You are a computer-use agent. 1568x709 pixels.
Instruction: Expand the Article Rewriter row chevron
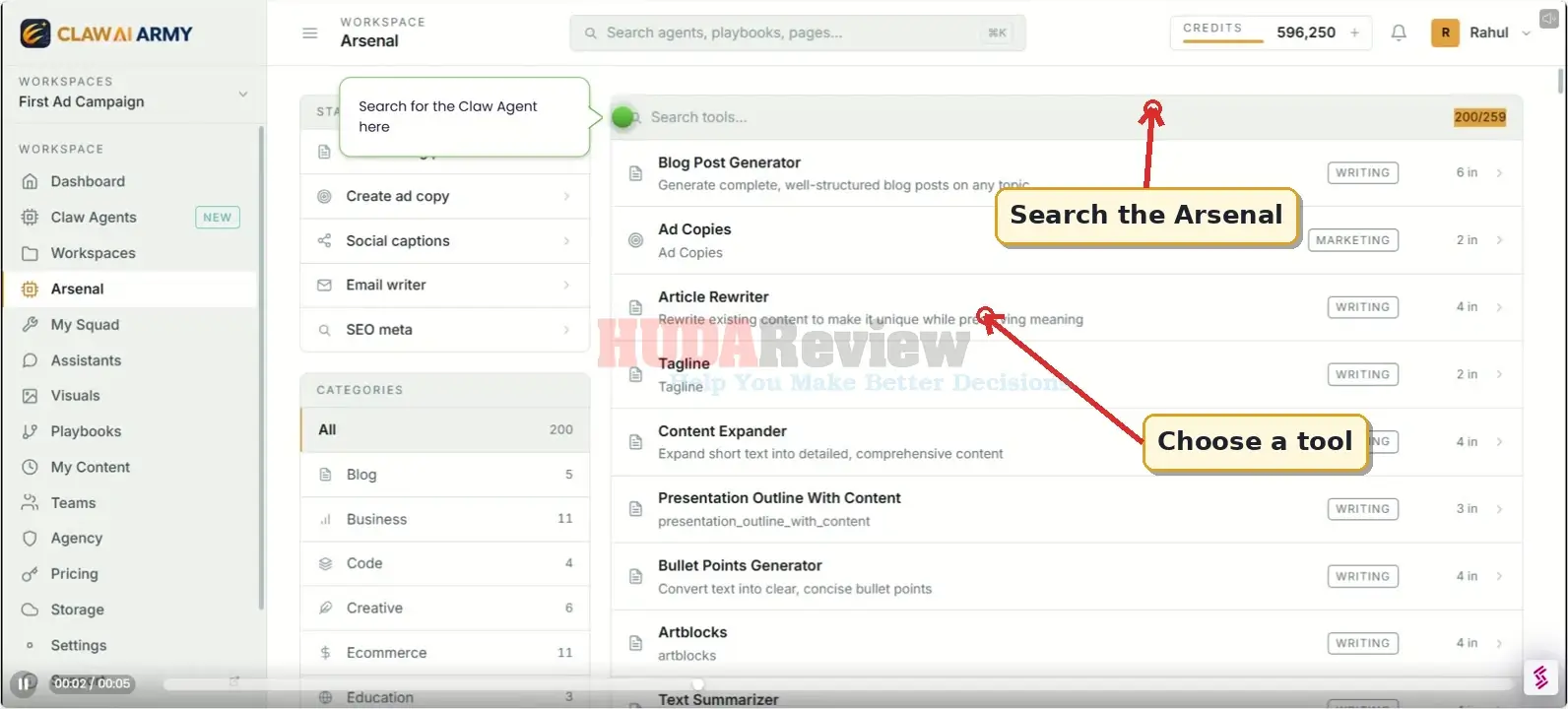(1499, 307)
